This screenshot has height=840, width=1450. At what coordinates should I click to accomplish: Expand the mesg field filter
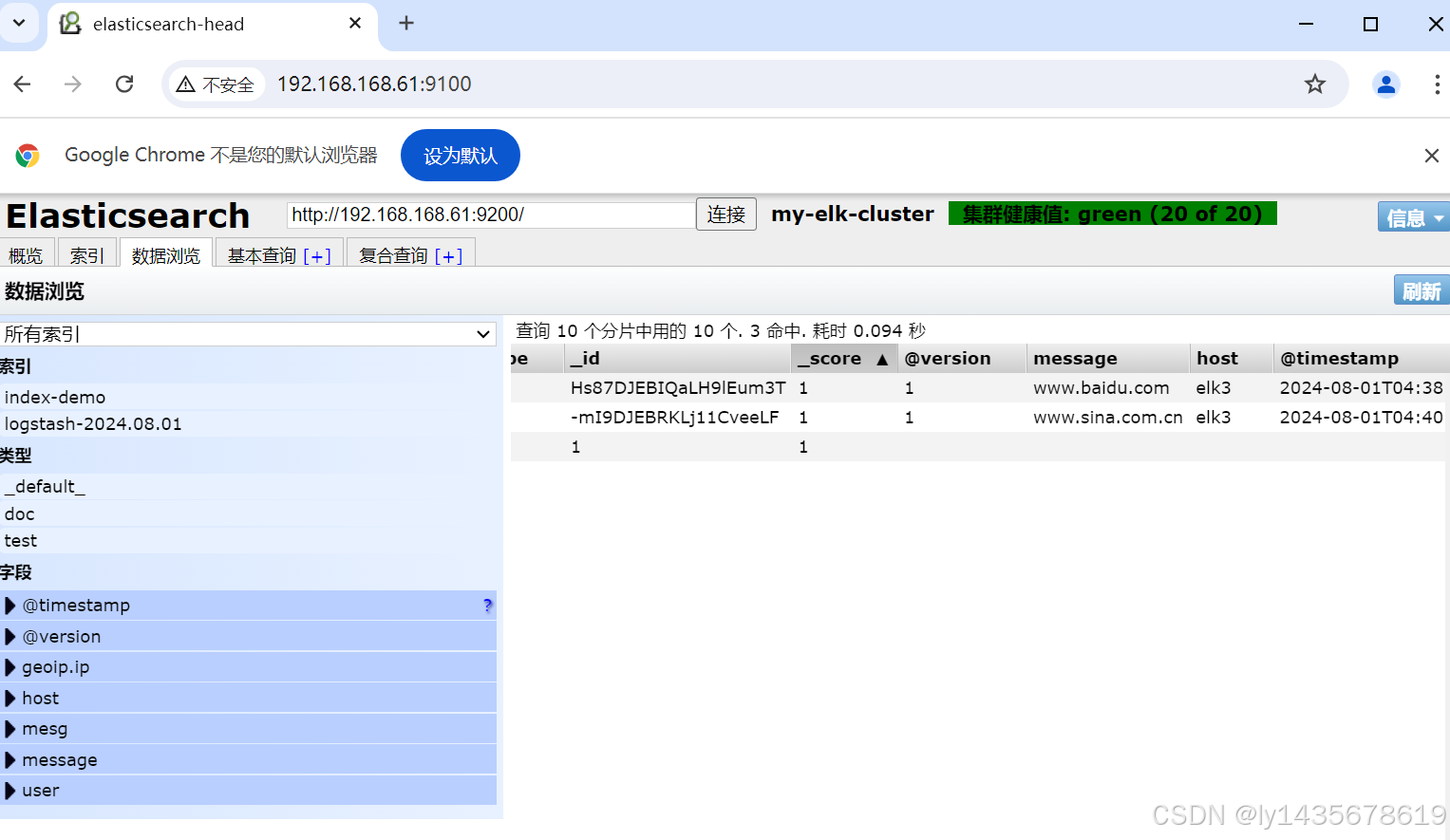10,729
